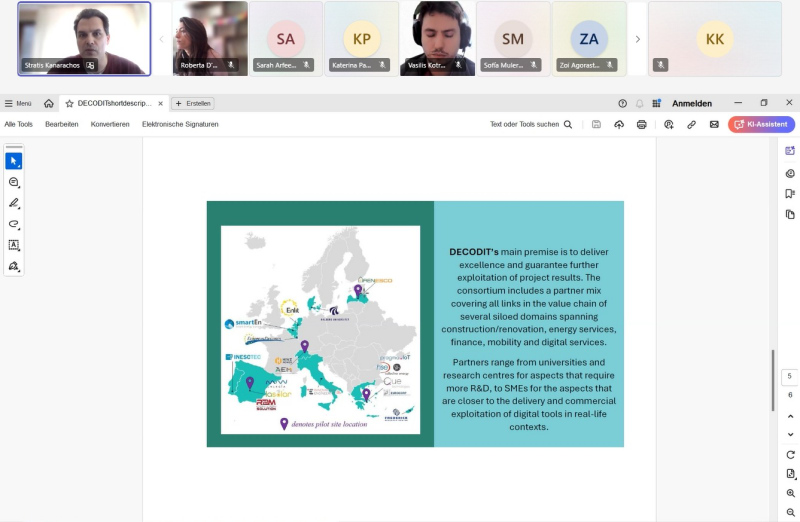800x522 pixels.
Task: Open the Menü hamburger menu
Action: point(18,104)
